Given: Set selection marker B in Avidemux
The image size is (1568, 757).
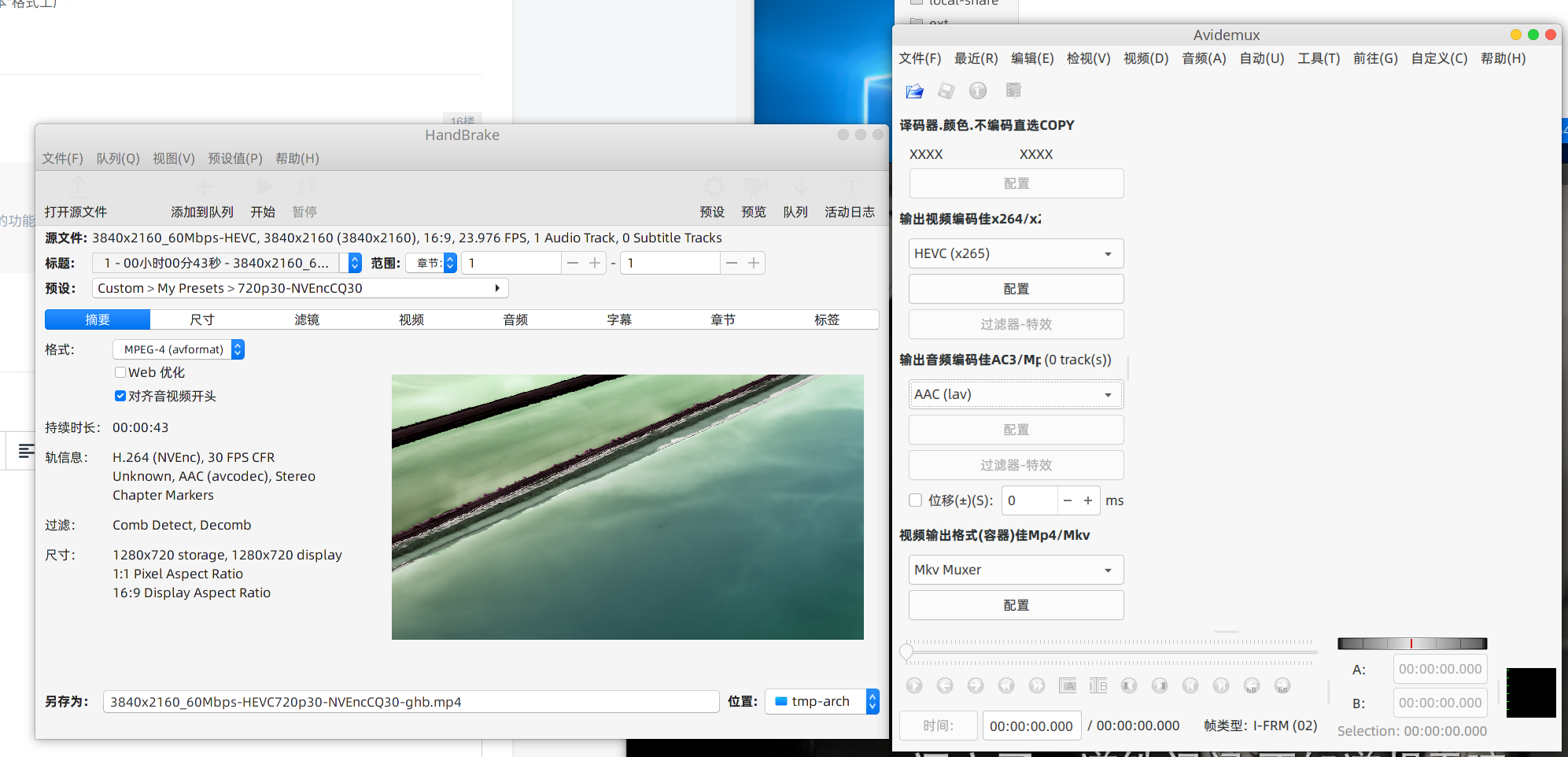Looking at the screenshot, I should 1098,686.
